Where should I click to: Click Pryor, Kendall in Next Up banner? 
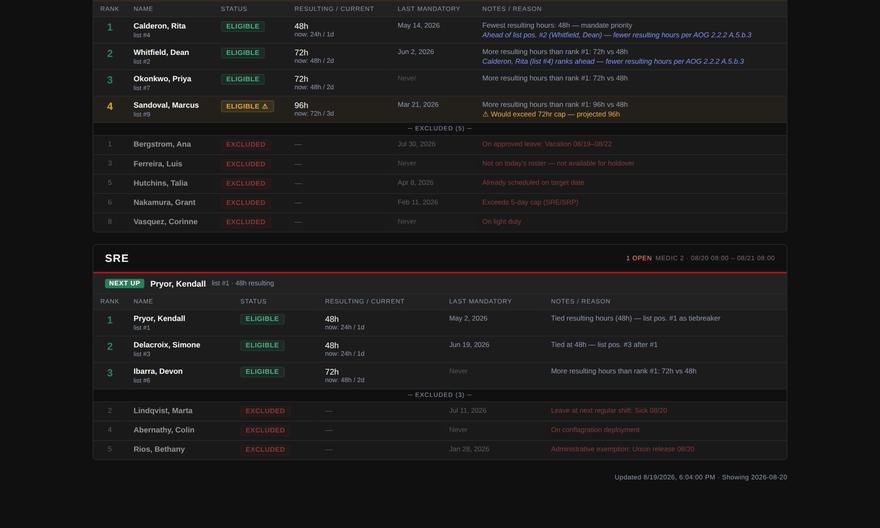coord(178,284)
